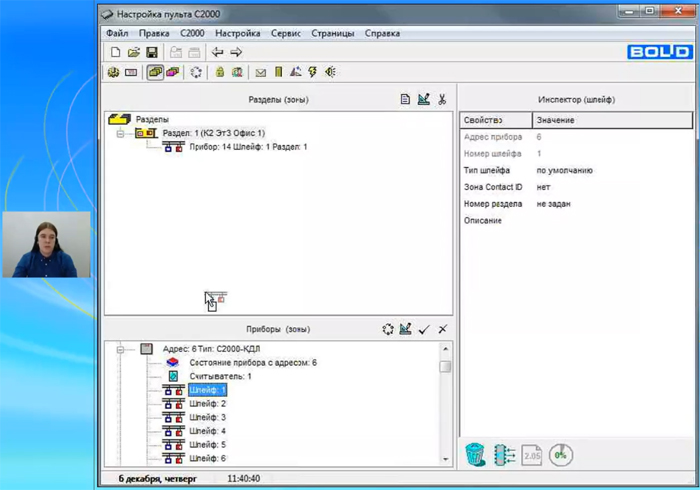Click the checkmark icon in Приборы panel
Screen dimensions: 700x490
click(x=424, y=329)
